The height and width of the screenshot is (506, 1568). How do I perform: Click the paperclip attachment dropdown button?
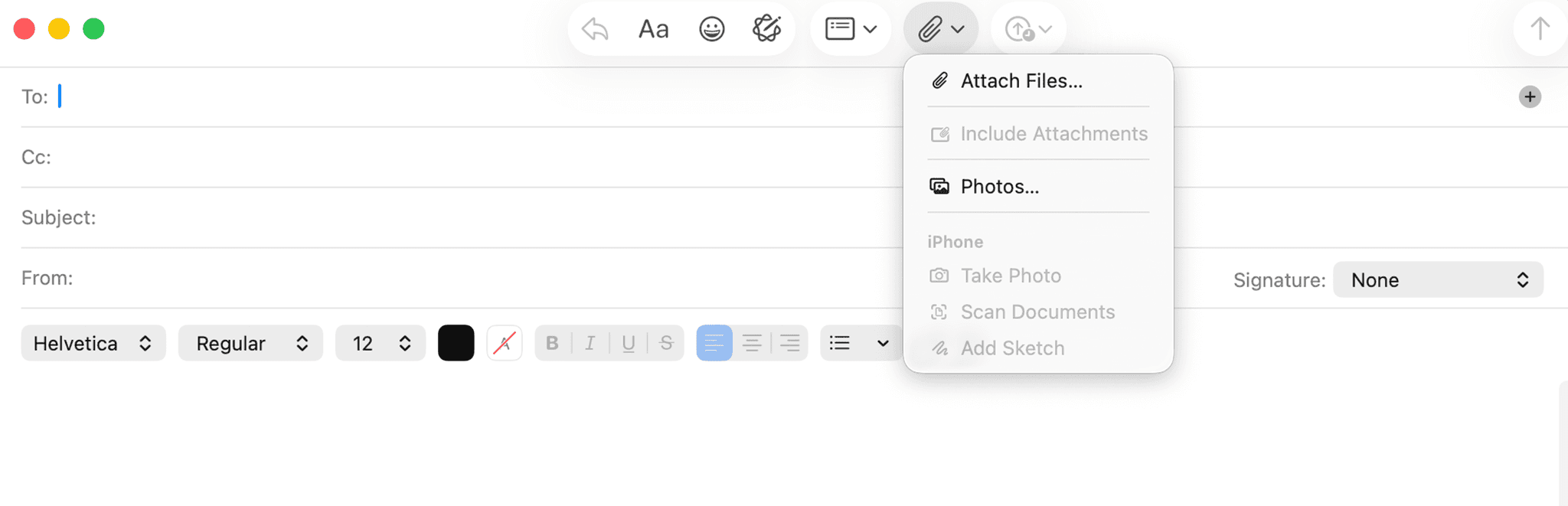tap(941, 29)
